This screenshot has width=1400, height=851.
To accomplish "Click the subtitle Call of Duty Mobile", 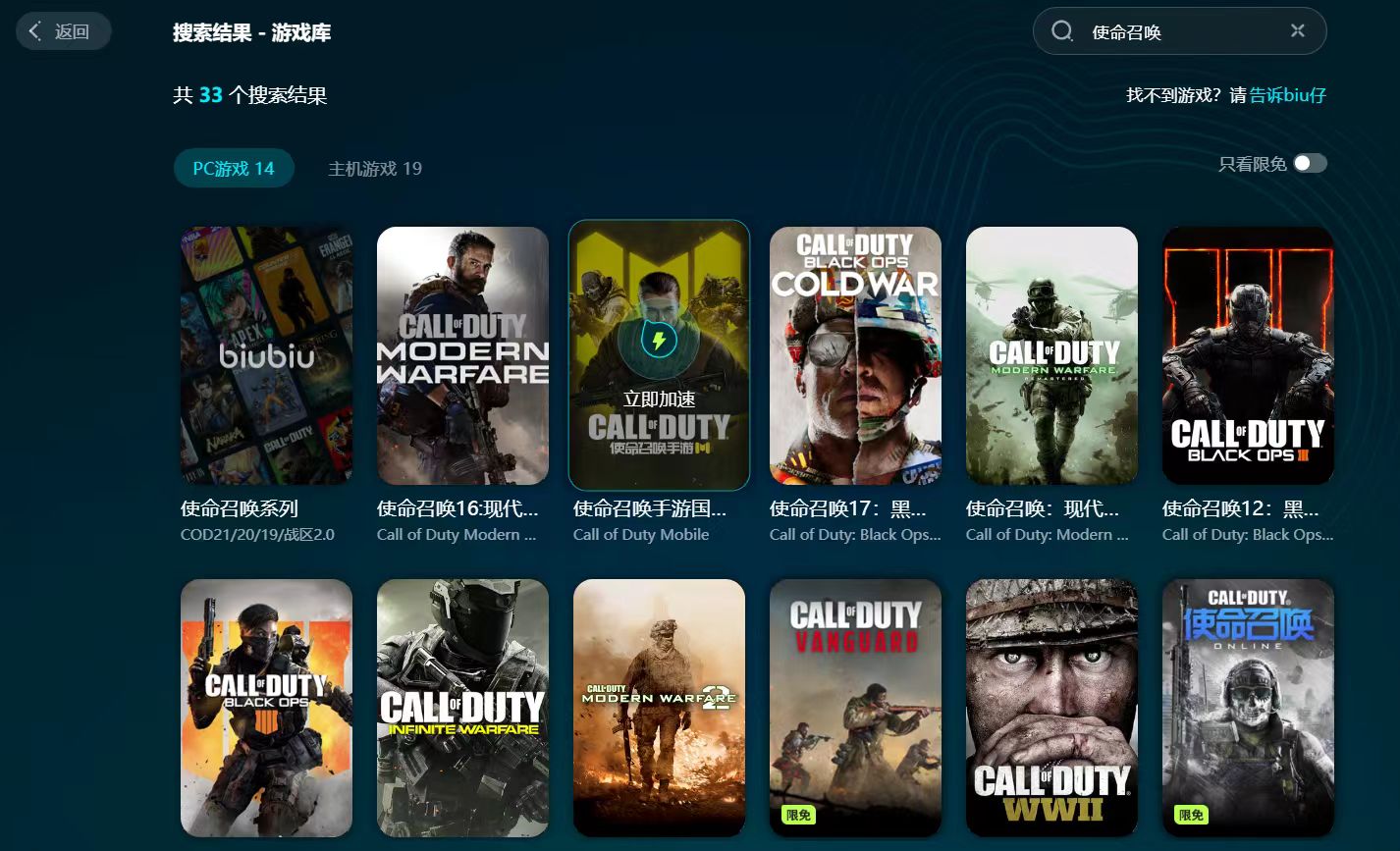I will (641, 535).
